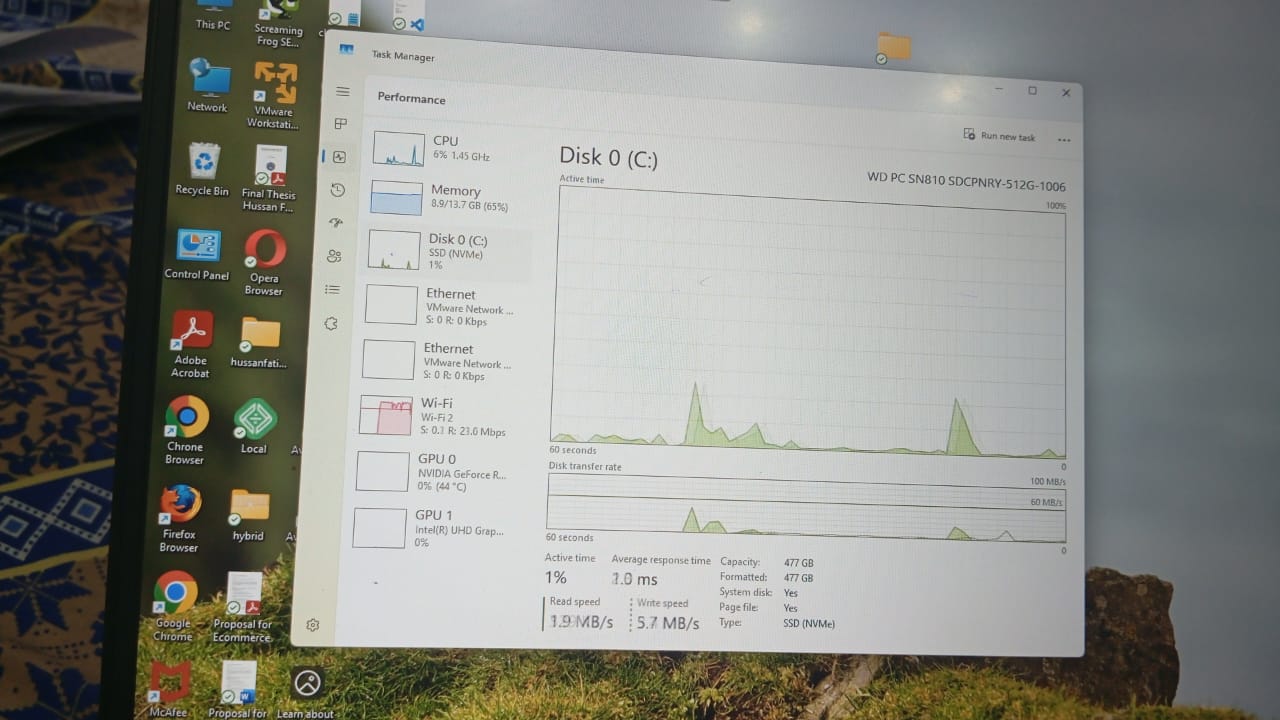Click the Type value SSD (NVMe)

click(809, 623)
